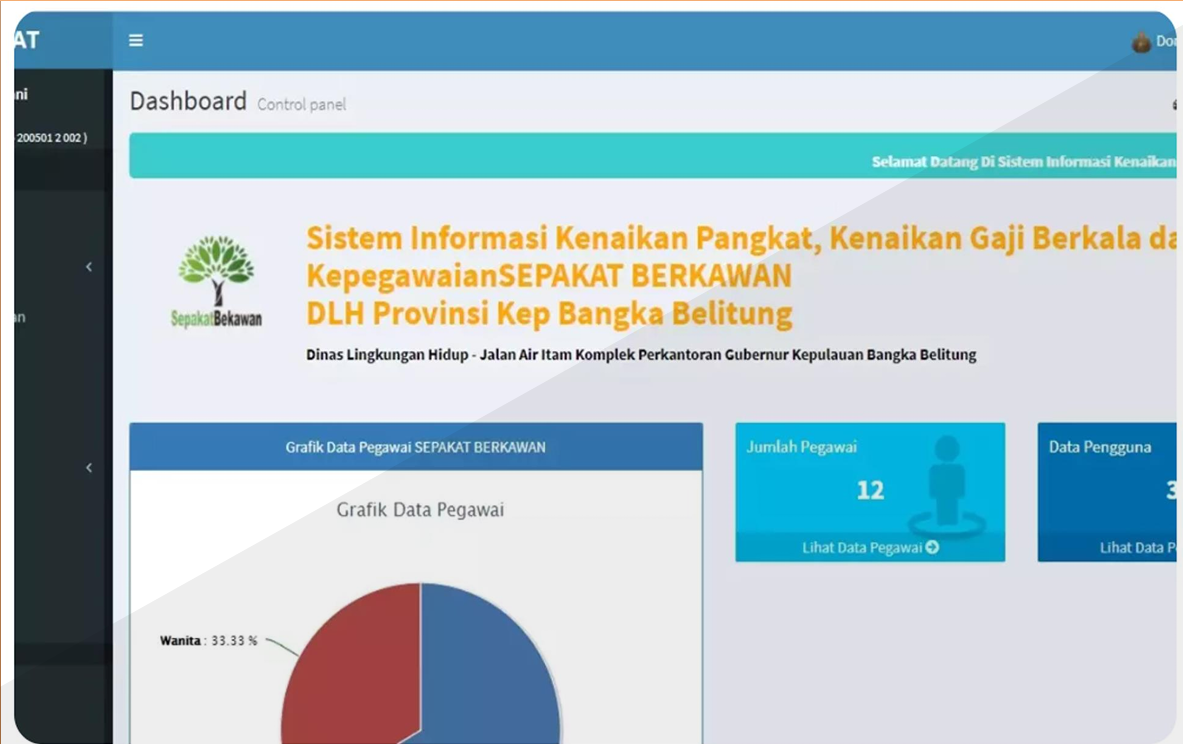Expand the lower sidebar menu chevron
This screenshot has width=1183, height=744.
(x=89, y=468)
